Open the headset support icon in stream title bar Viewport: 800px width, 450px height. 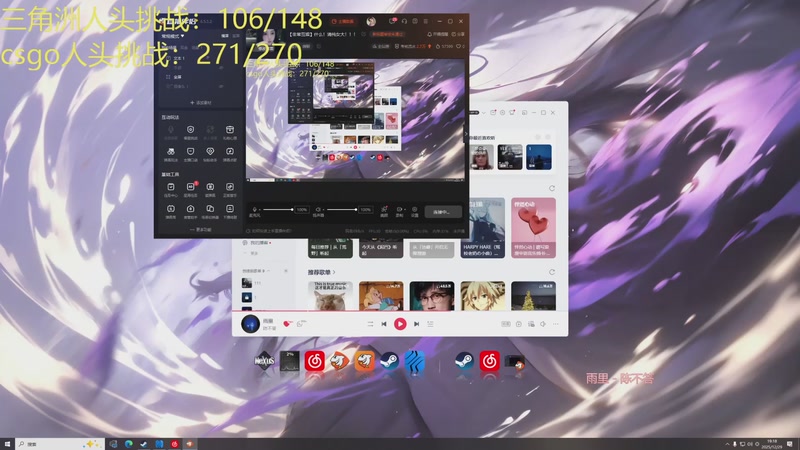click(404, 21)
